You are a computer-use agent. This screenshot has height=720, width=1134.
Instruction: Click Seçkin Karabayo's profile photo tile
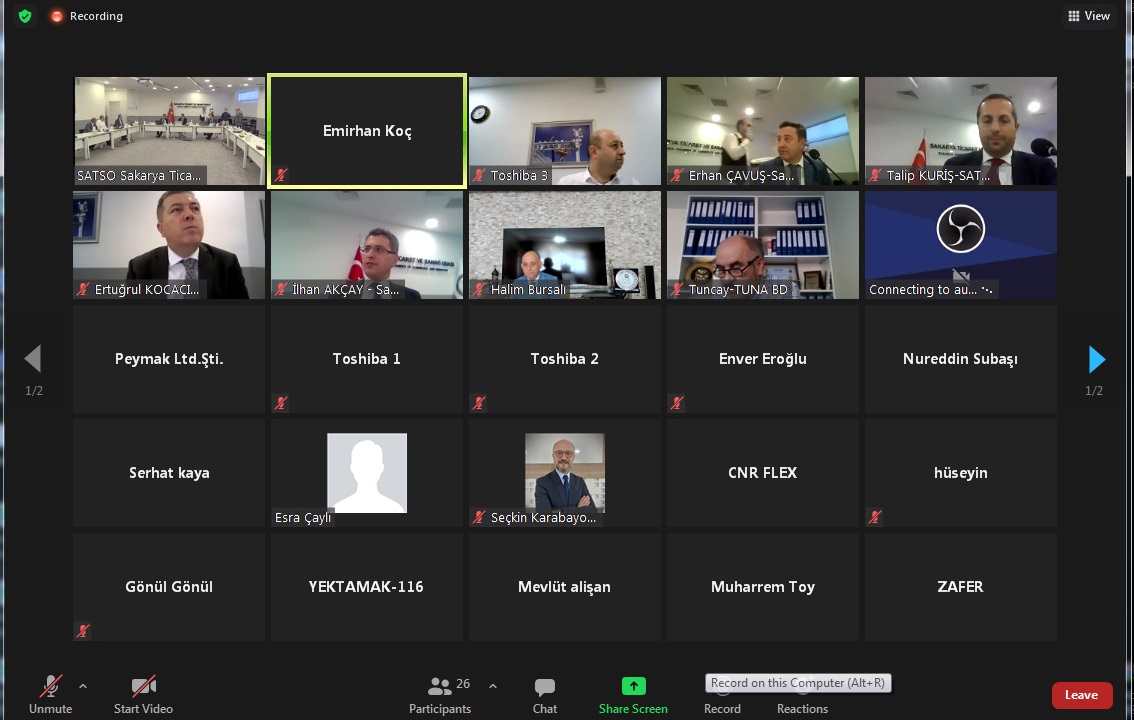pos(565,473)
